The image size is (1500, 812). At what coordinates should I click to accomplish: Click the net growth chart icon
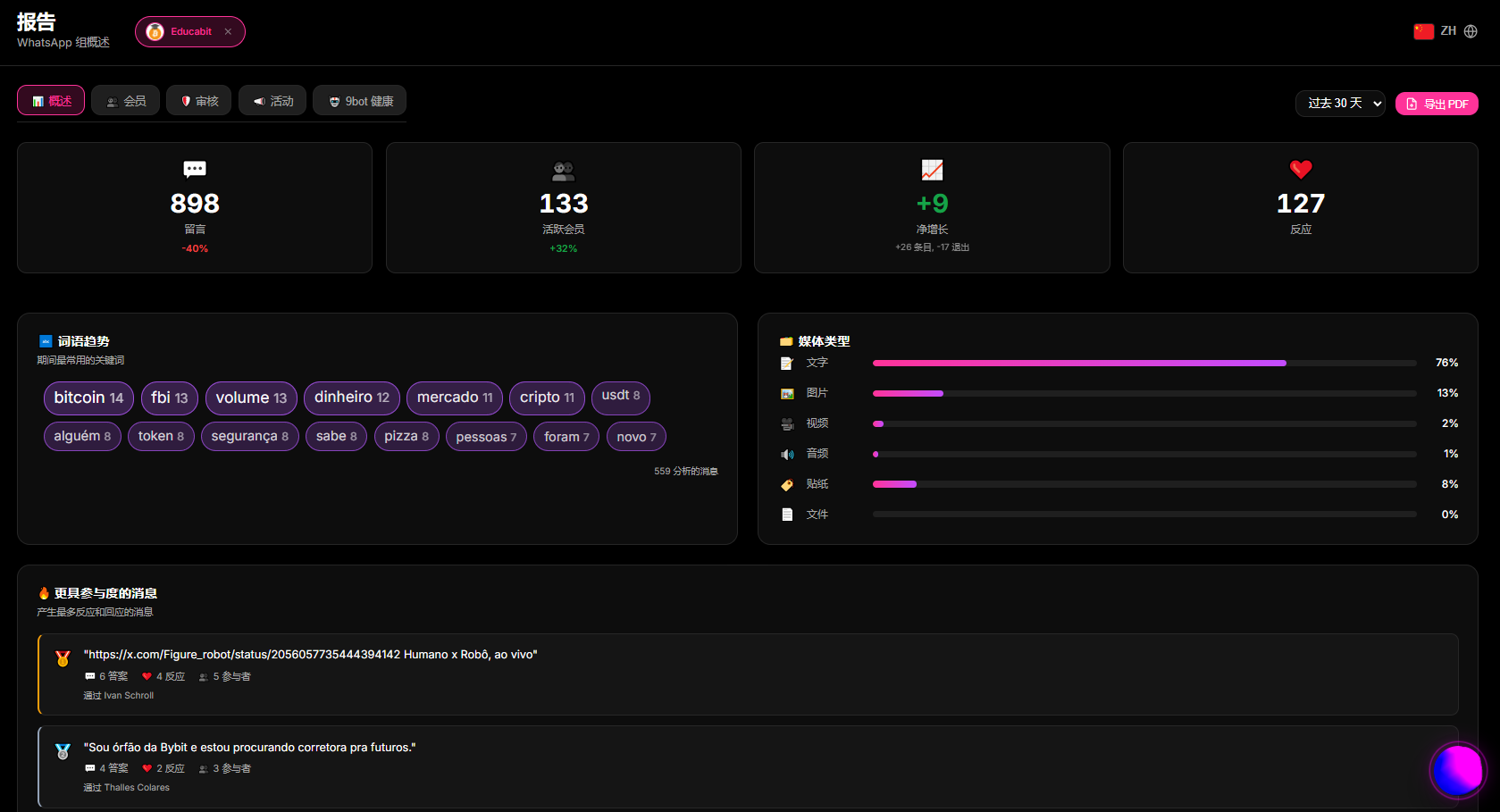pyautogui.click(x=932, y=170)
